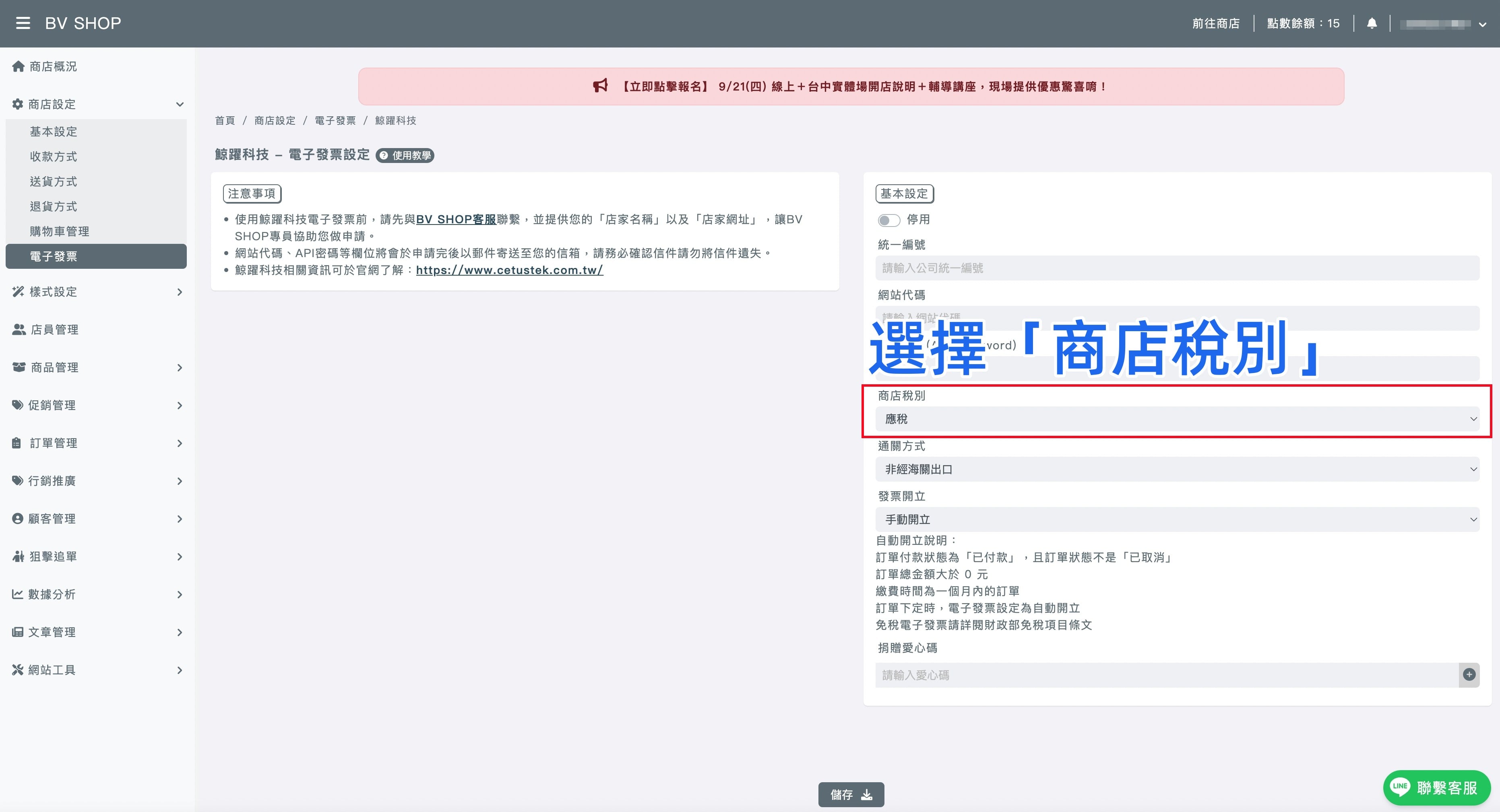
Task: Select 送貨方式 in the sidebar
Action: pos(96,181)
